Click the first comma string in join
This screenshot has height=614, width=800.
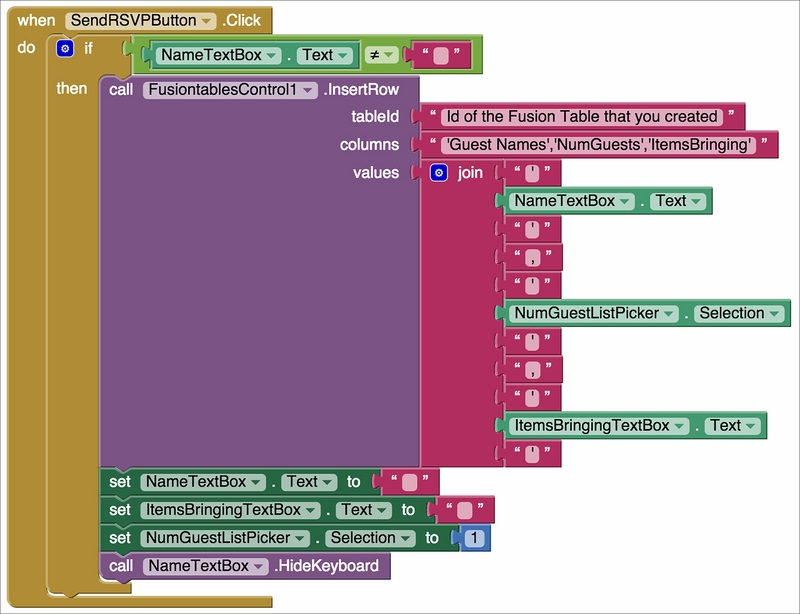tap(532, 257)
